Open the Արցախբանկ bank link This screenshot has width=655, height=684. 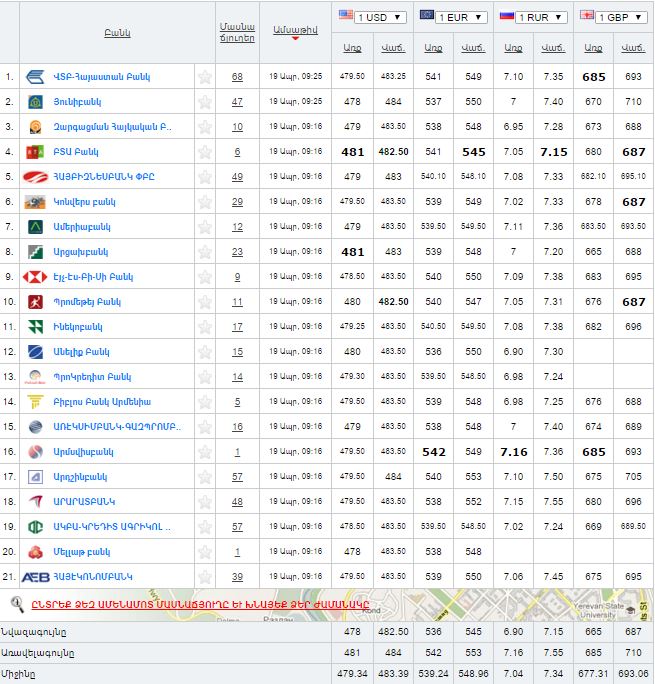pos(80,252)
